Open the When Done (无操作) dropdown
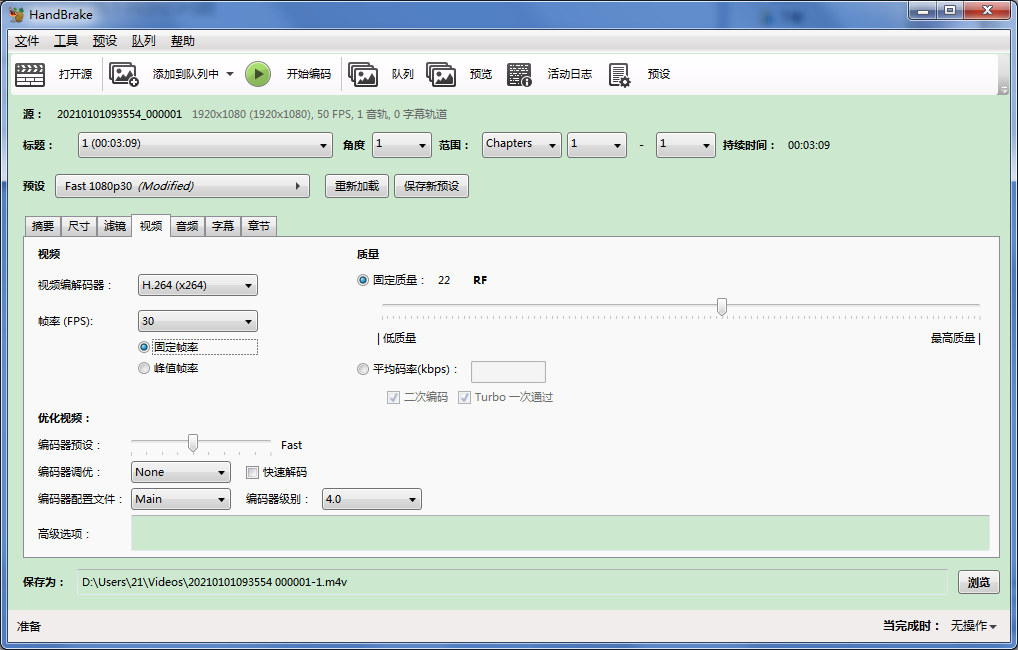Screen dimensions: 1018x650 974,626
